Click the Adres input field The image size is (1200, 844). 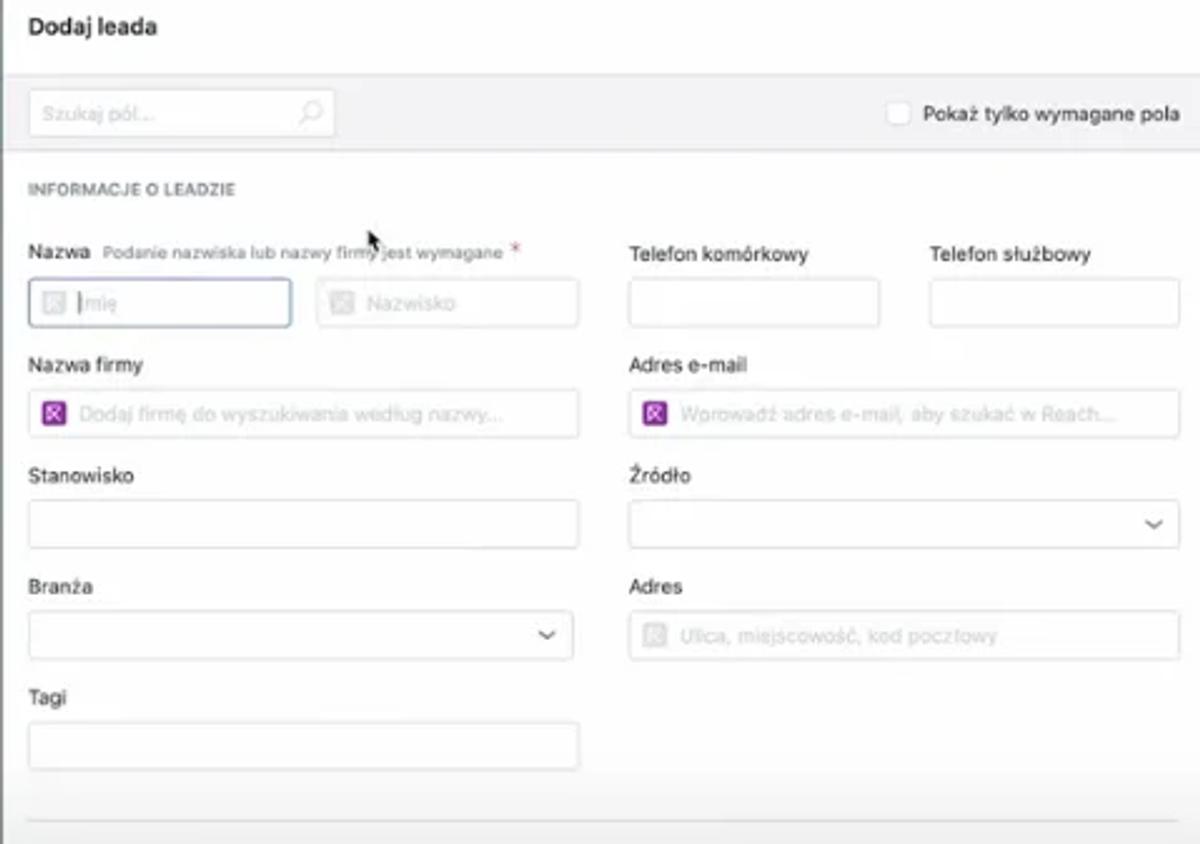click(904, 635)
